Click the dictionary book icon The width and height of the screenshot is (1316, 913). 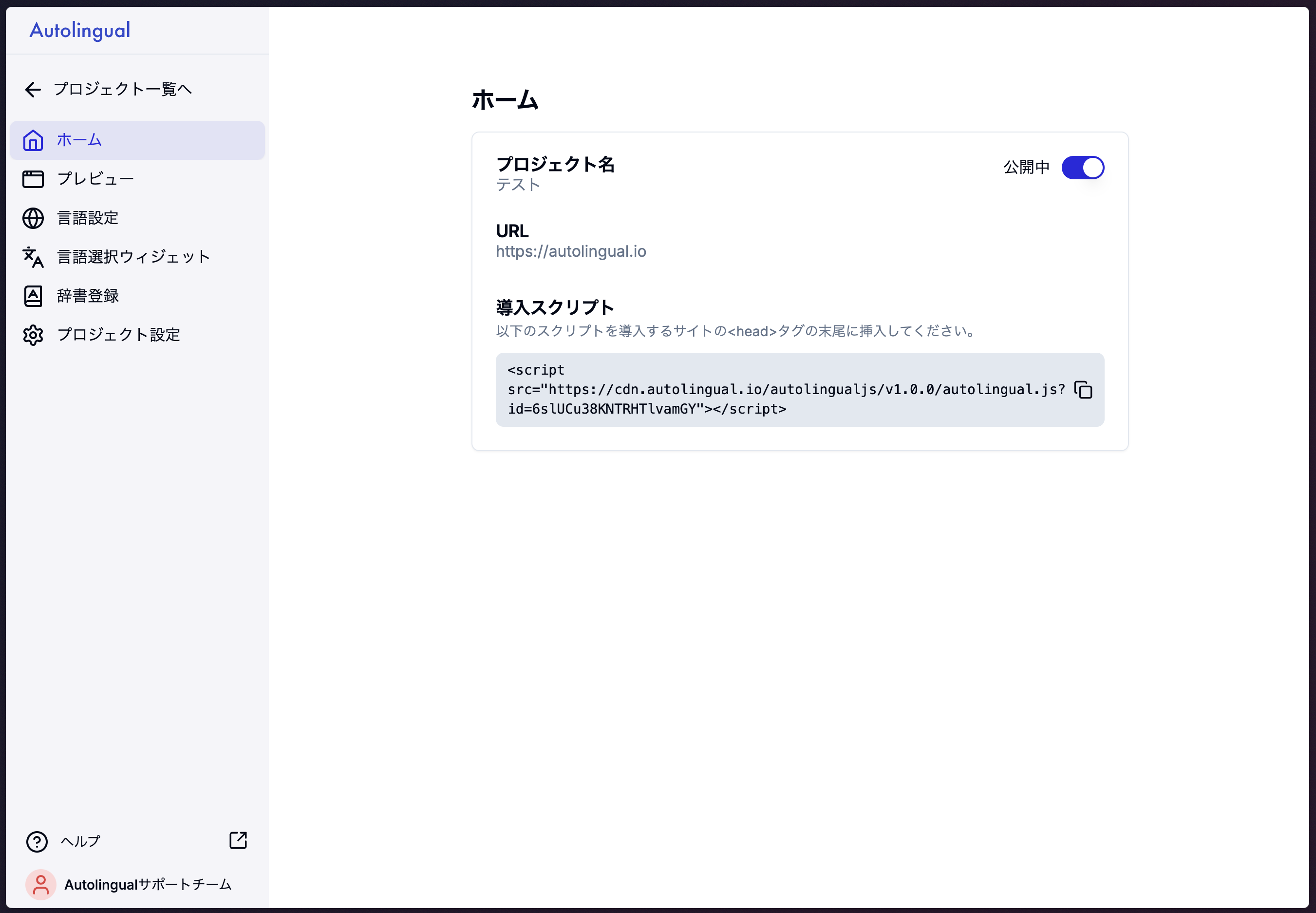tap(33, 296)
